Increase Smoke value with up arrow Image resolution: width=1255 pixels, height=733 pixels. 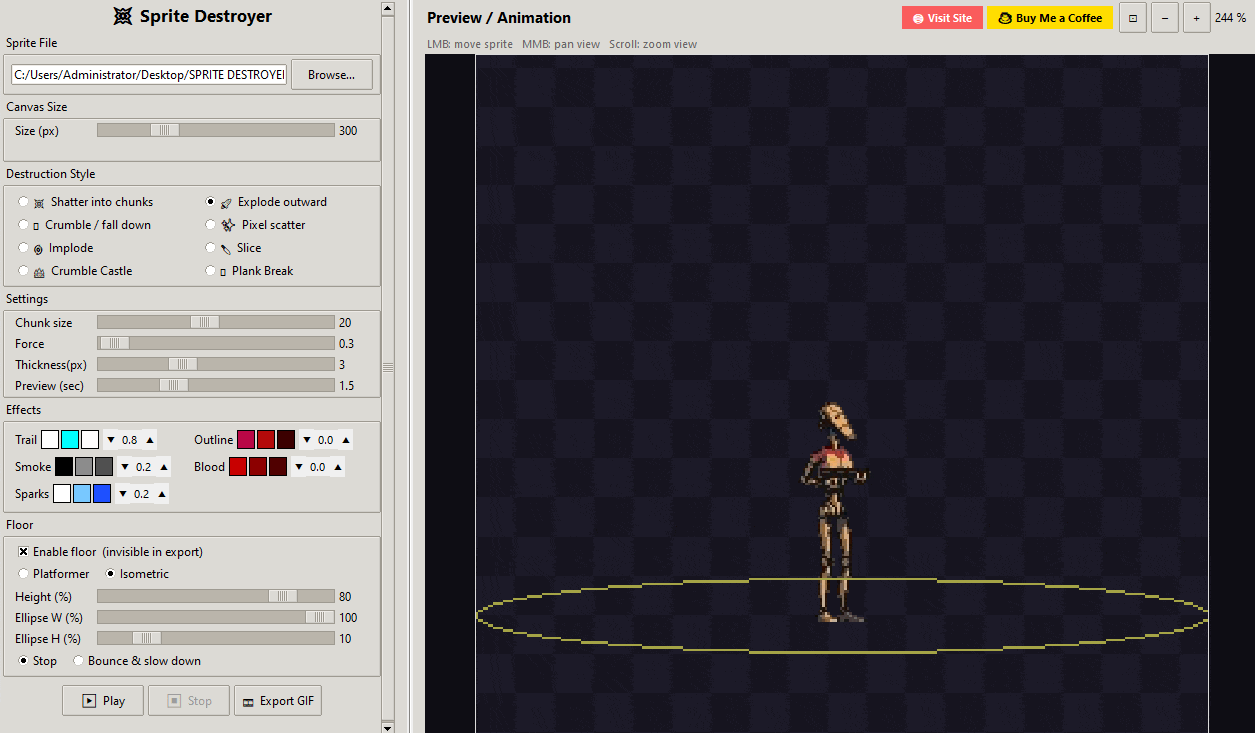click(x=164, y=467)
